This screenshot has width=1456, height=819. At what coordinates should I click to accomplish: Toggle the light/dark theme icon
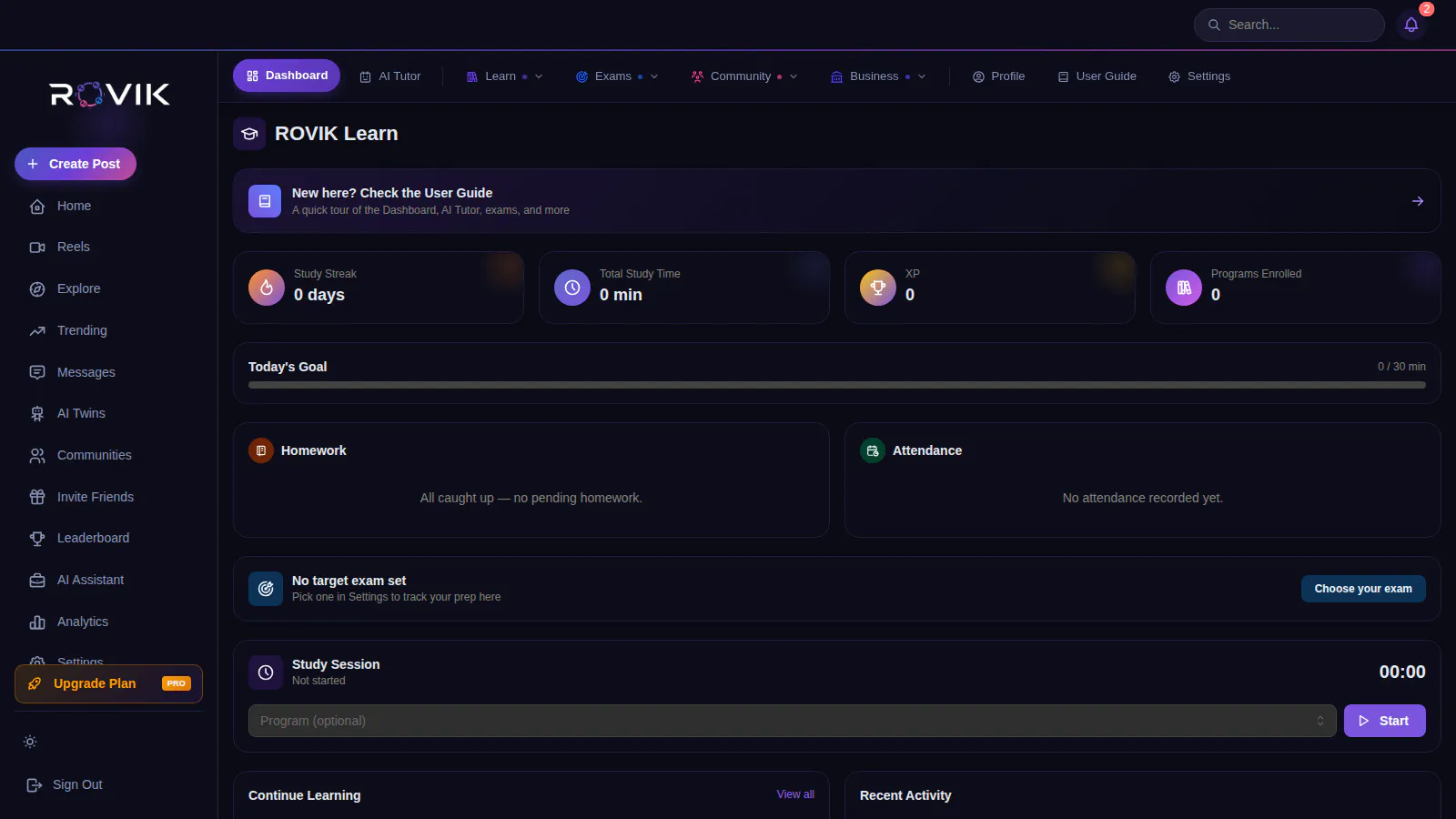coord(30,742)
